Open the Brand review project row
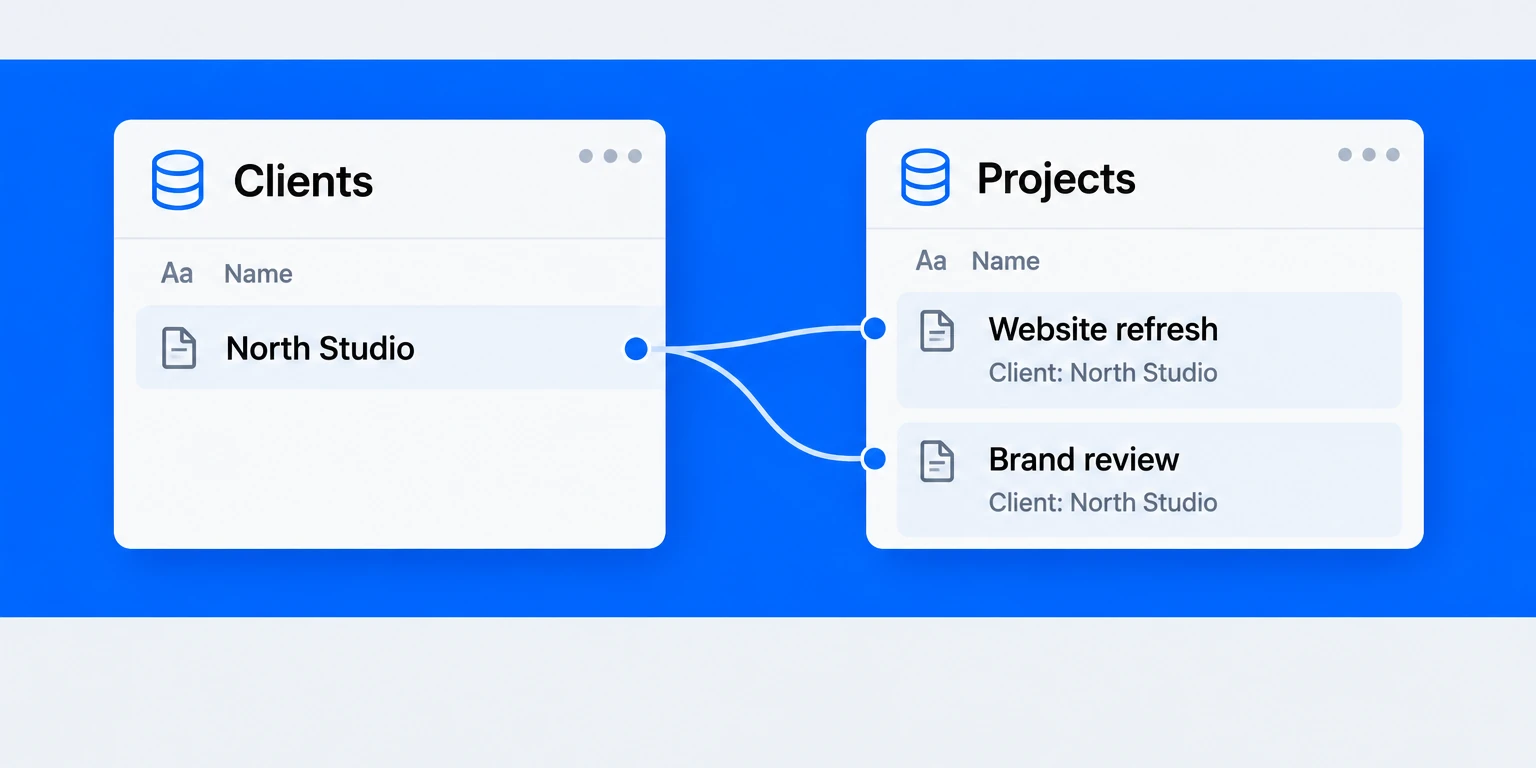1536x768 pixels. click(1149, 480)
